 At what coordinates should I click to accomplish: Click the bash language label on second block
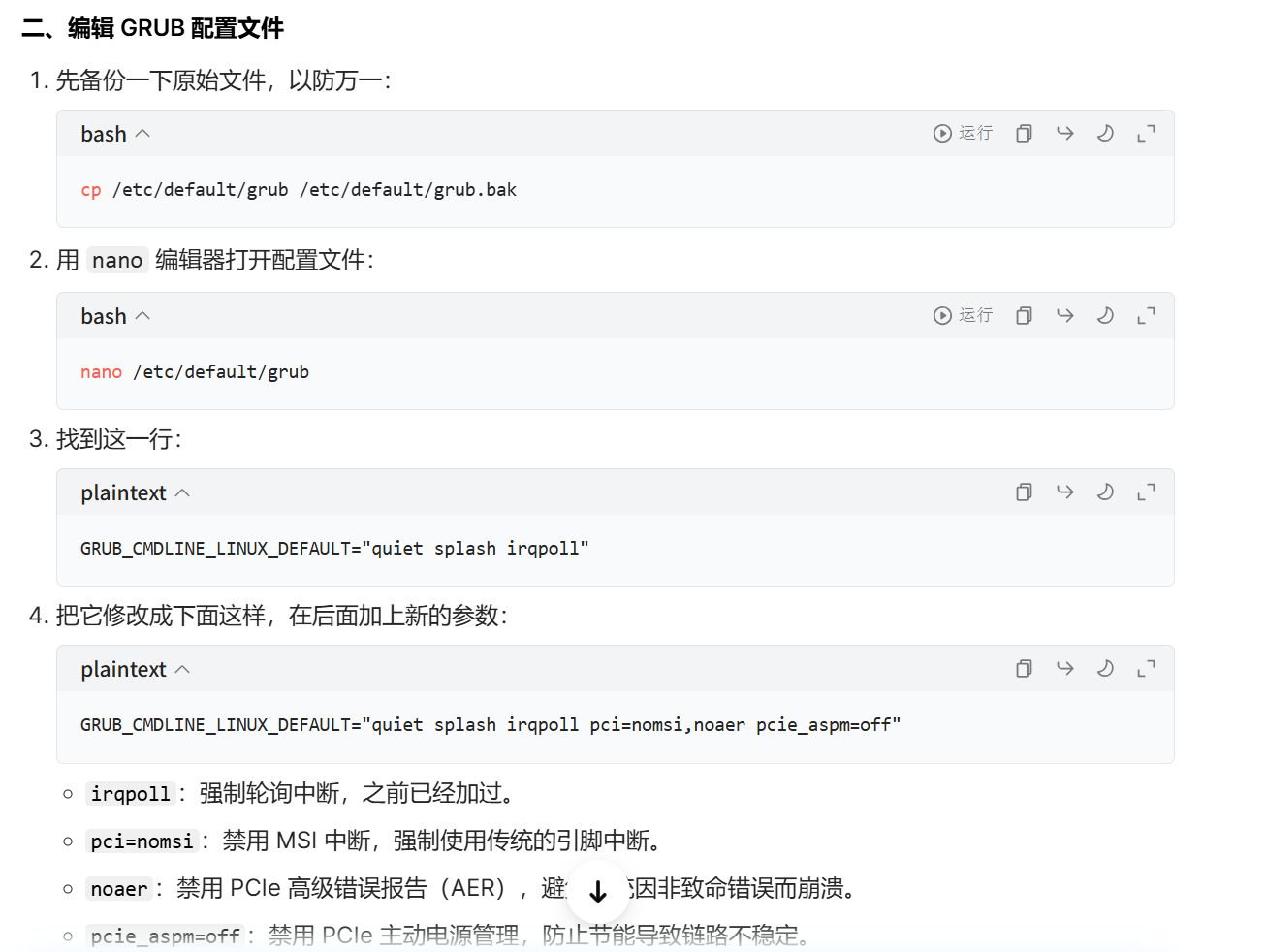click(103, 315)
